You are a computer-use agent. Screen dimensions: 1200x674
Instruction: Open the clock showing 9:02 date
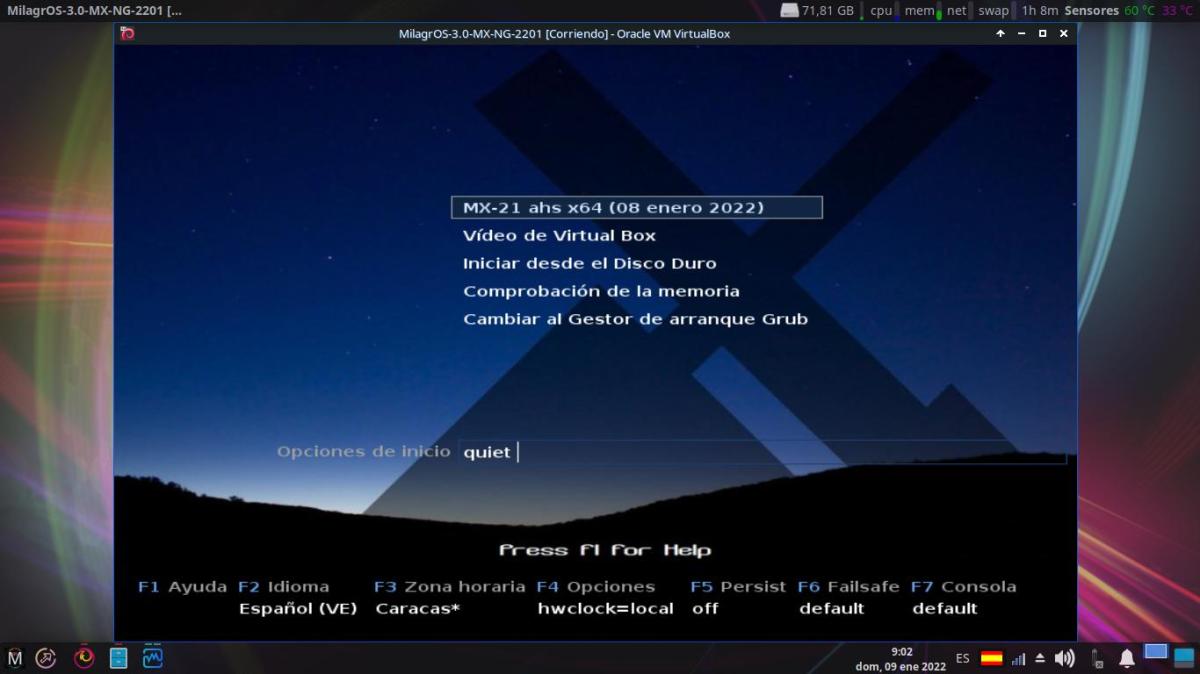click(x=901, y=658)
